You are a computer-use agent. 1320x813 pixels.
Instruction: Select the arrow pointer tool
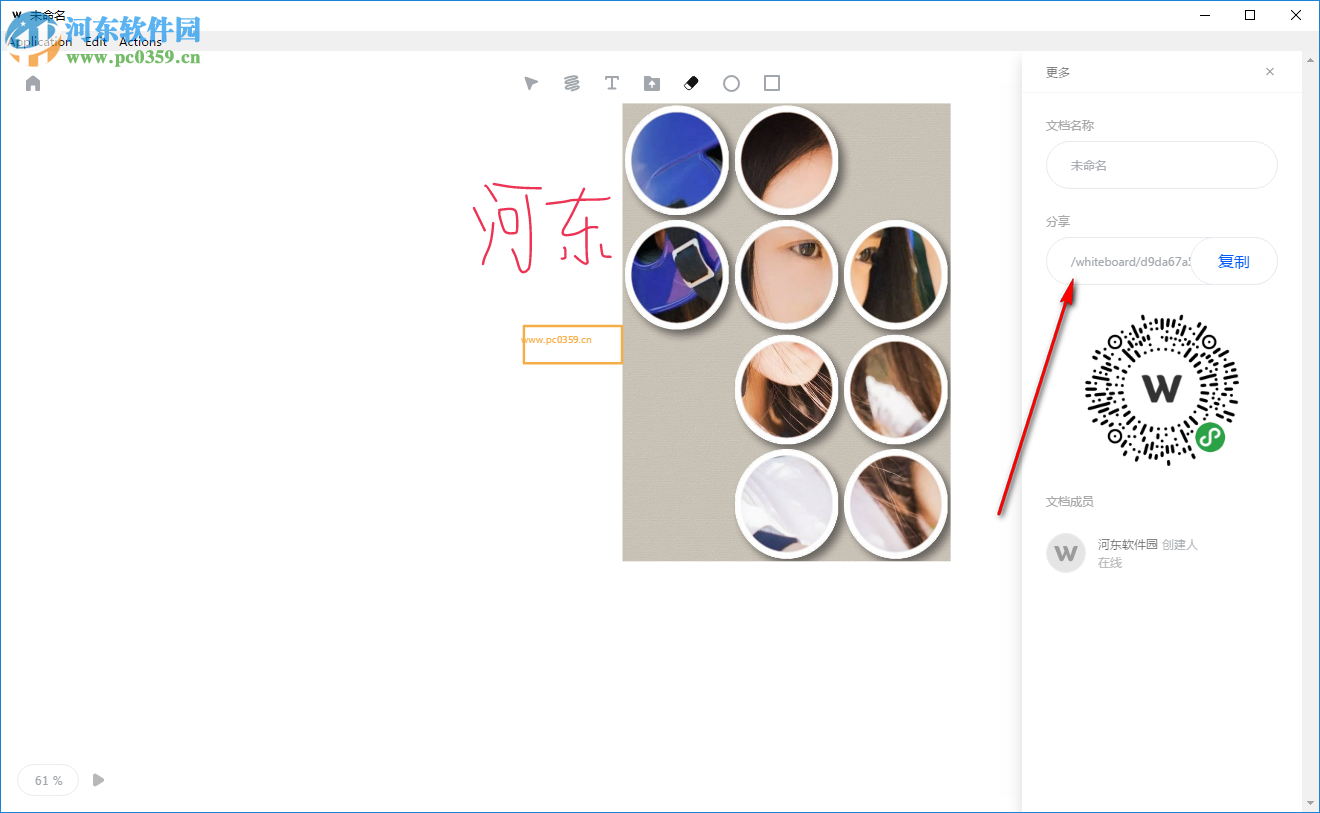click(531, 83)
